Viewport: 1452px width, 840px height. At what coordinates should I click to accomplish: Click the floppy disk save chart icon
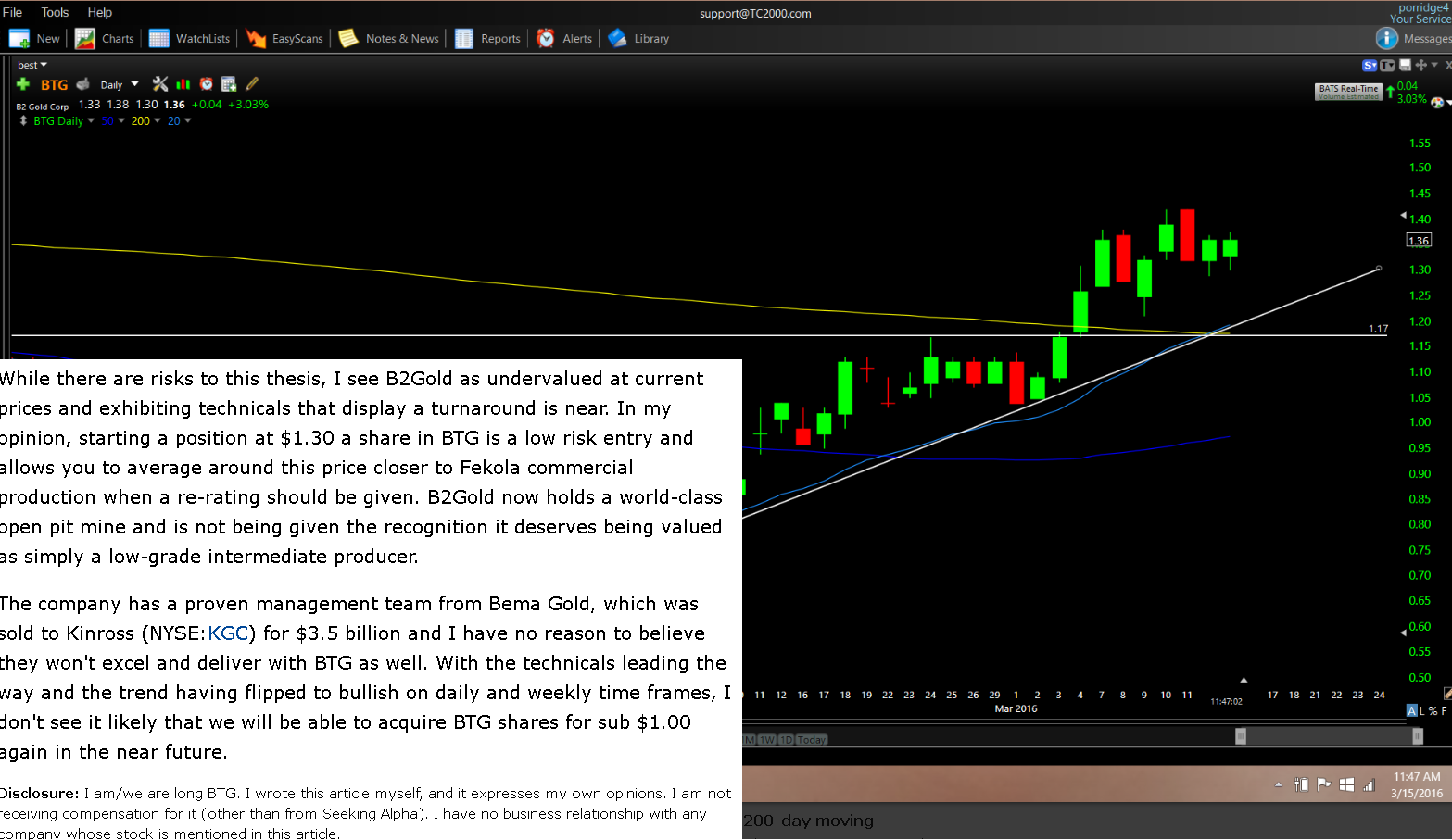(x=1406, y=65)
